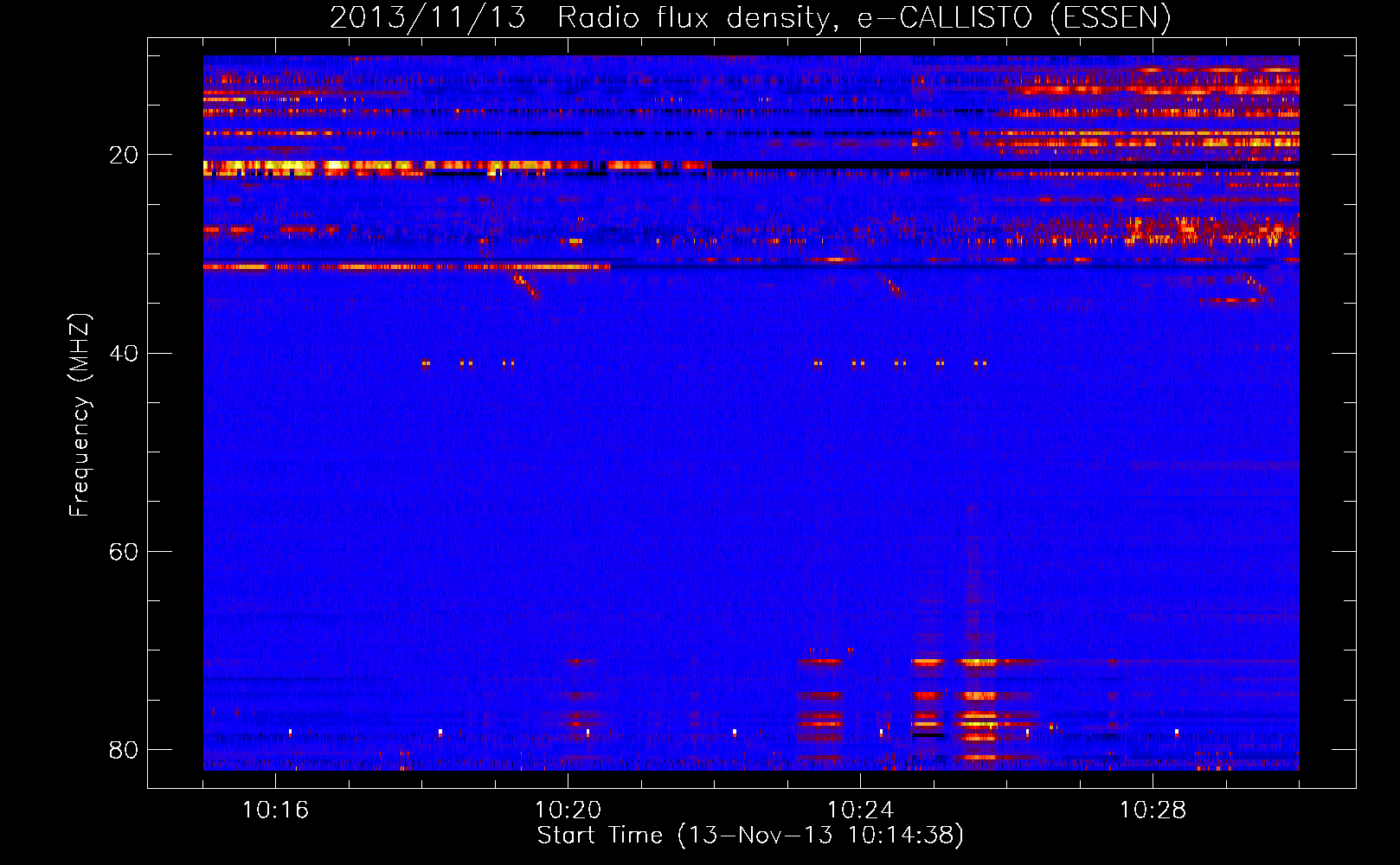
Task: Click the 10:28 time tick label
Action: tap(1153, 811)
